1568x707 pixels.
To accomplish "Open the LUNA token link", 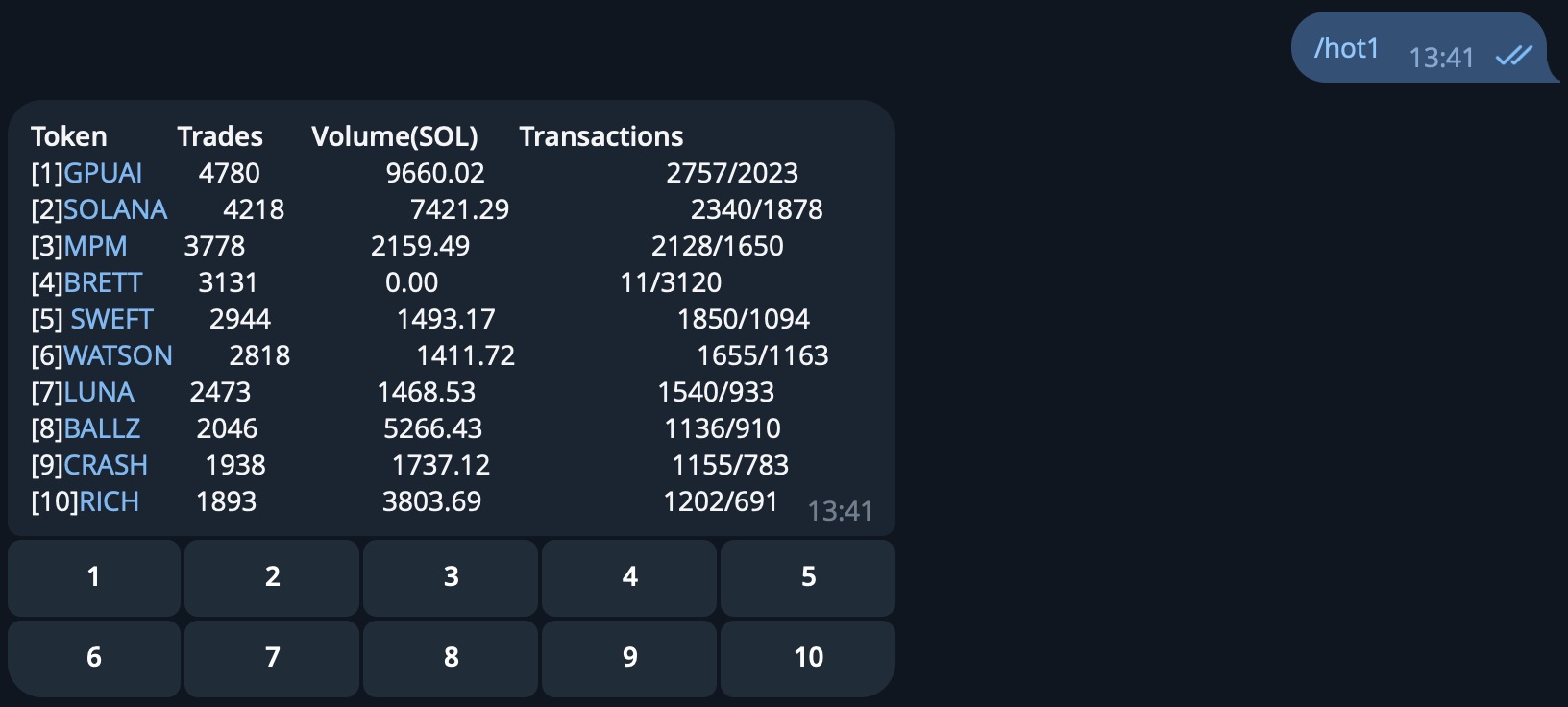I will click(x=99, y=392).
